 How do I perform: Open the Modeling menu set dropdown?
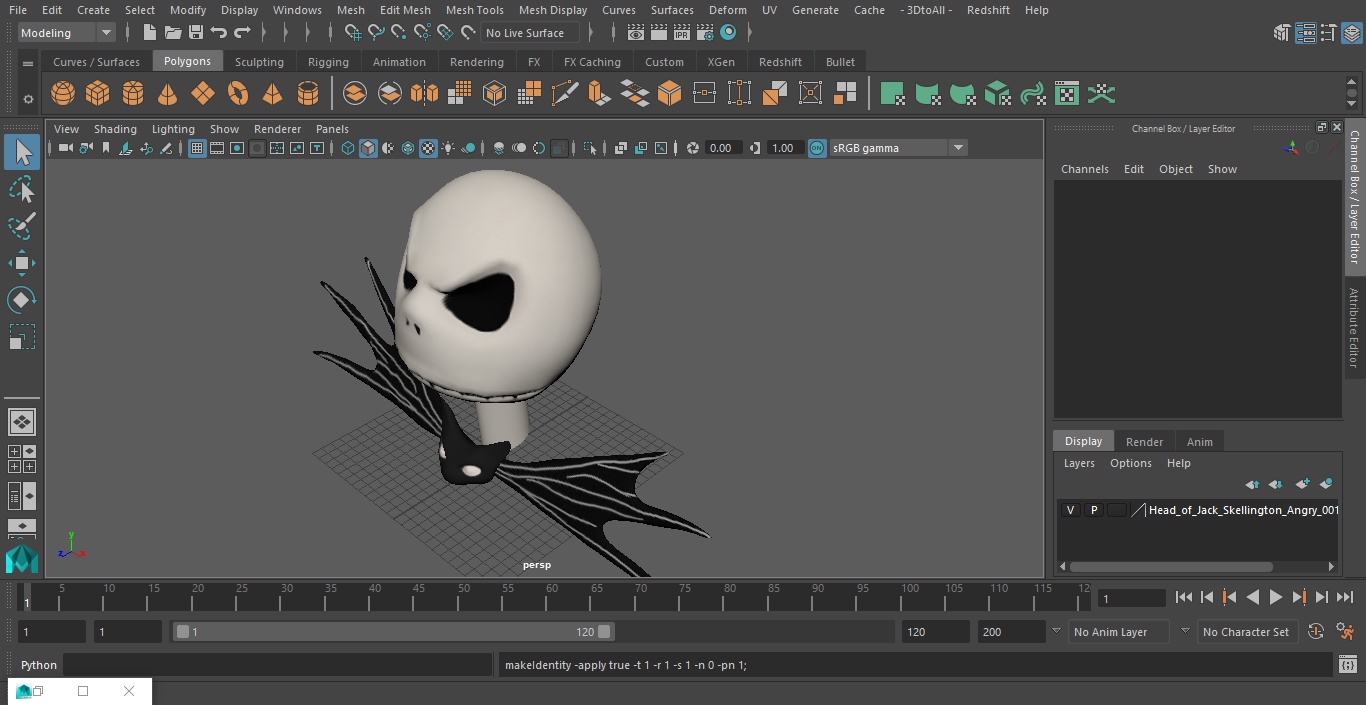coord(67,33)
